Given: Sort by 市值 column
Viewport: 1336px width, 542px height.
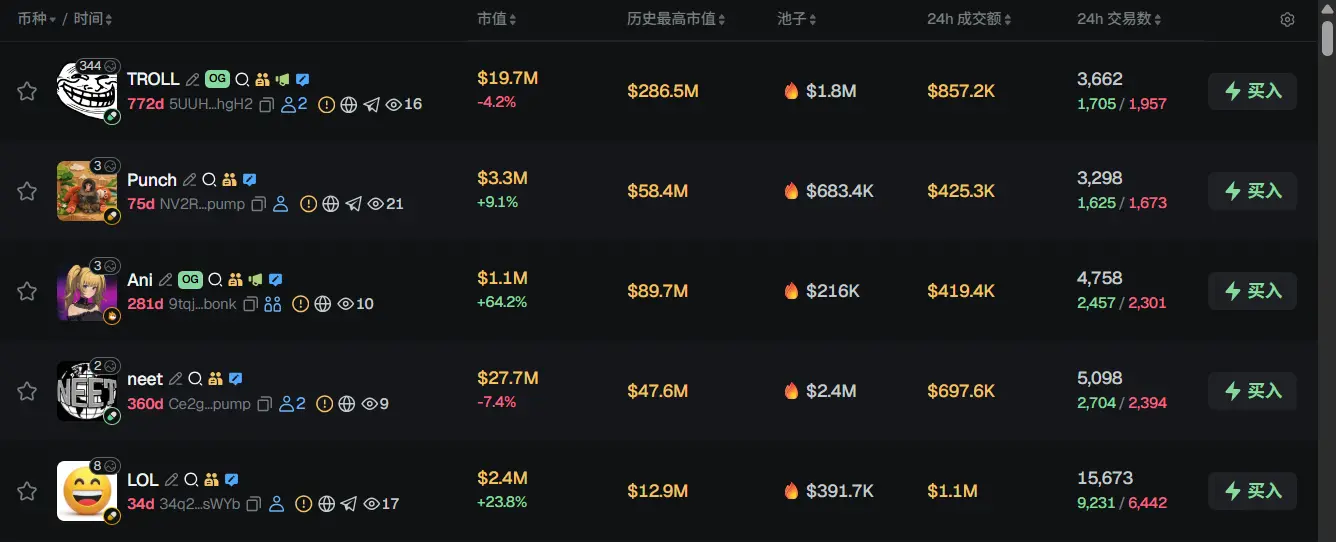Looking at the screenshot, I should 496,20.
